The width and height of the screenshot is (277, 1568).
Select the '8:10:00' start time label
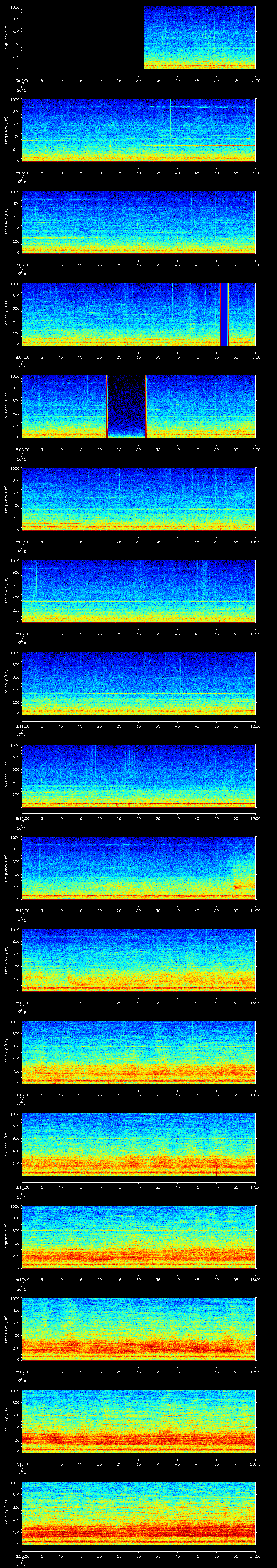coord(22,634)
